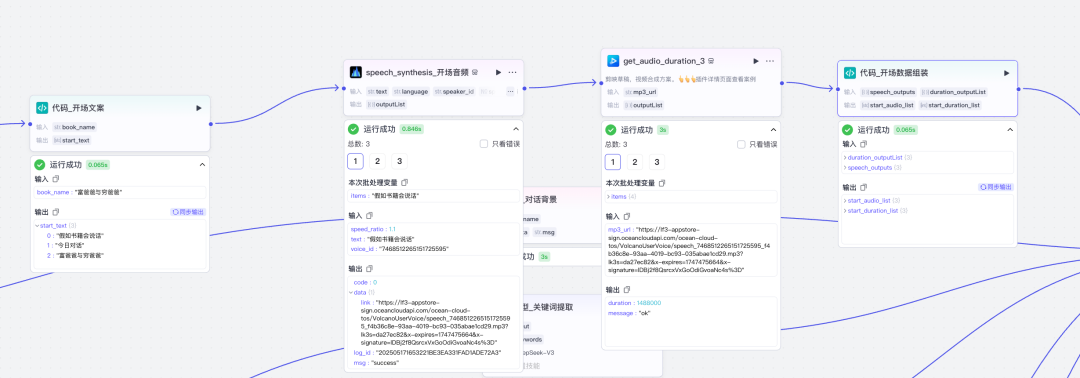Run the get_audio_duration_3 node
This screenshot has width=1080, height=378.
756,61
